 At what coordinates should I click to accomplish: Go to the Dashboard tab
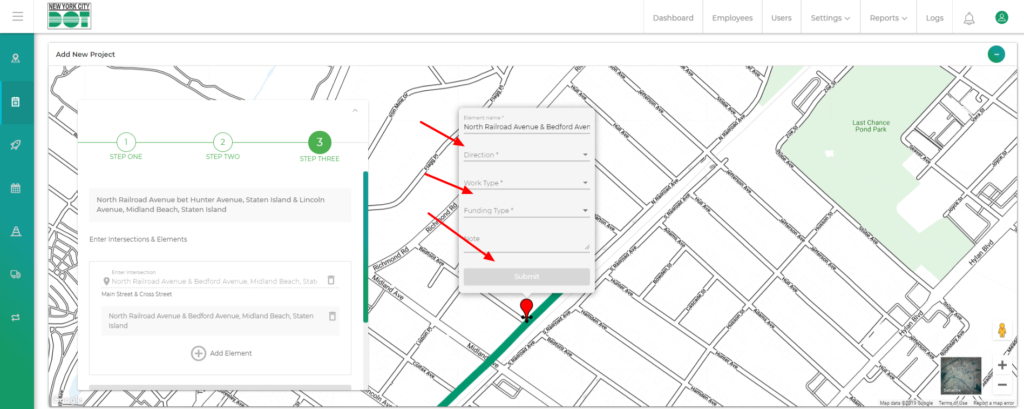pos(673,18)
